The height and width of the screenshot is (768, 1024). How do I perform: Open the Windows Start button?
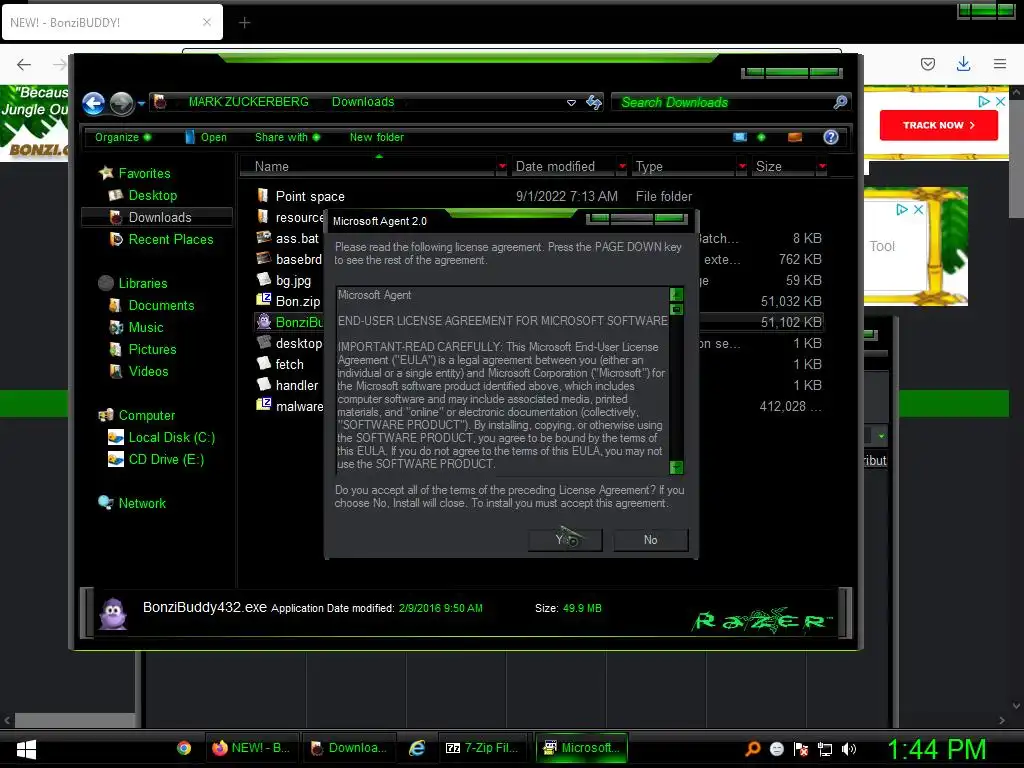(26, 749)
